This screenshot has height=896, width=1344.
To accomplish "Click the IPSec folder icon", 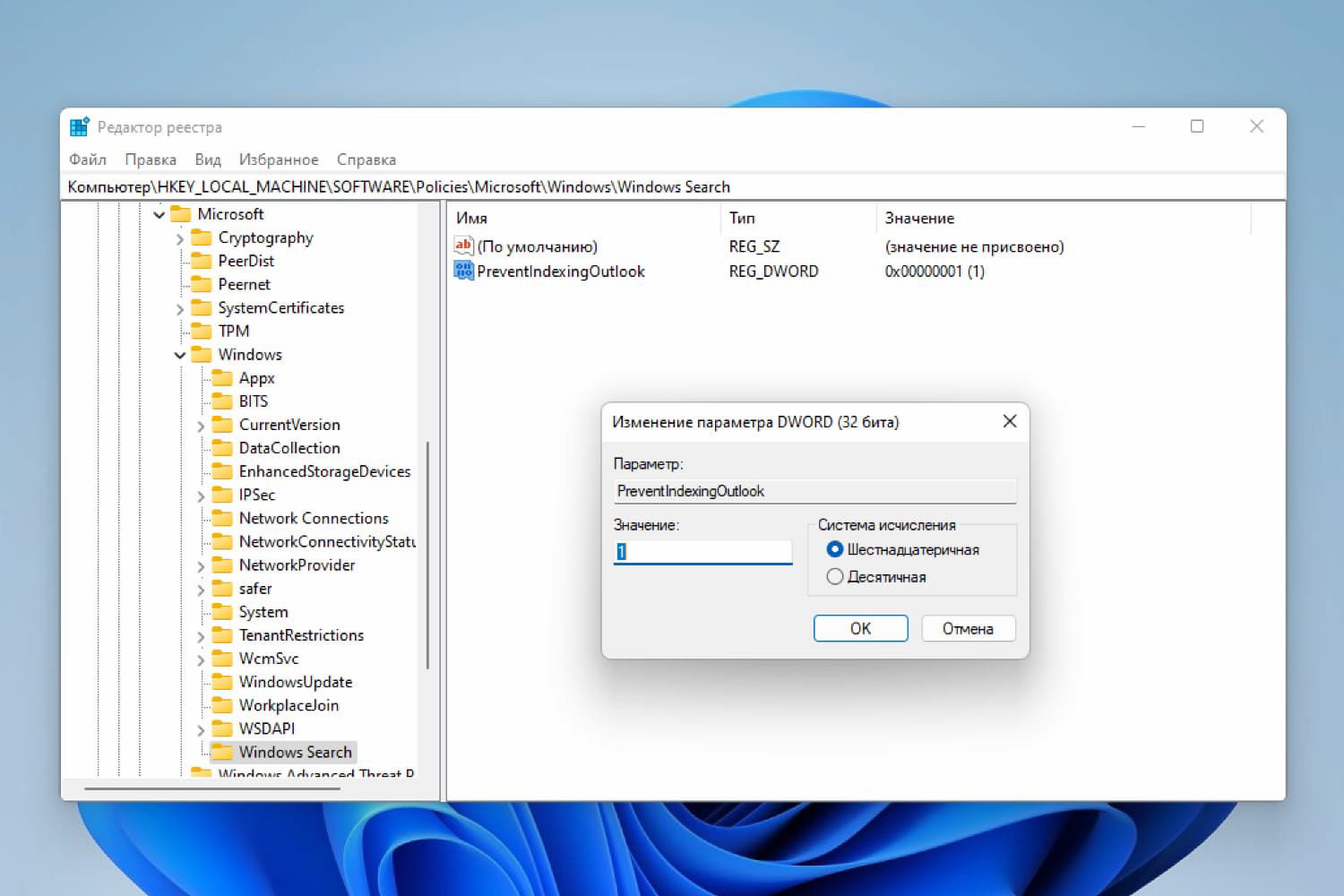I will (222, 495).
